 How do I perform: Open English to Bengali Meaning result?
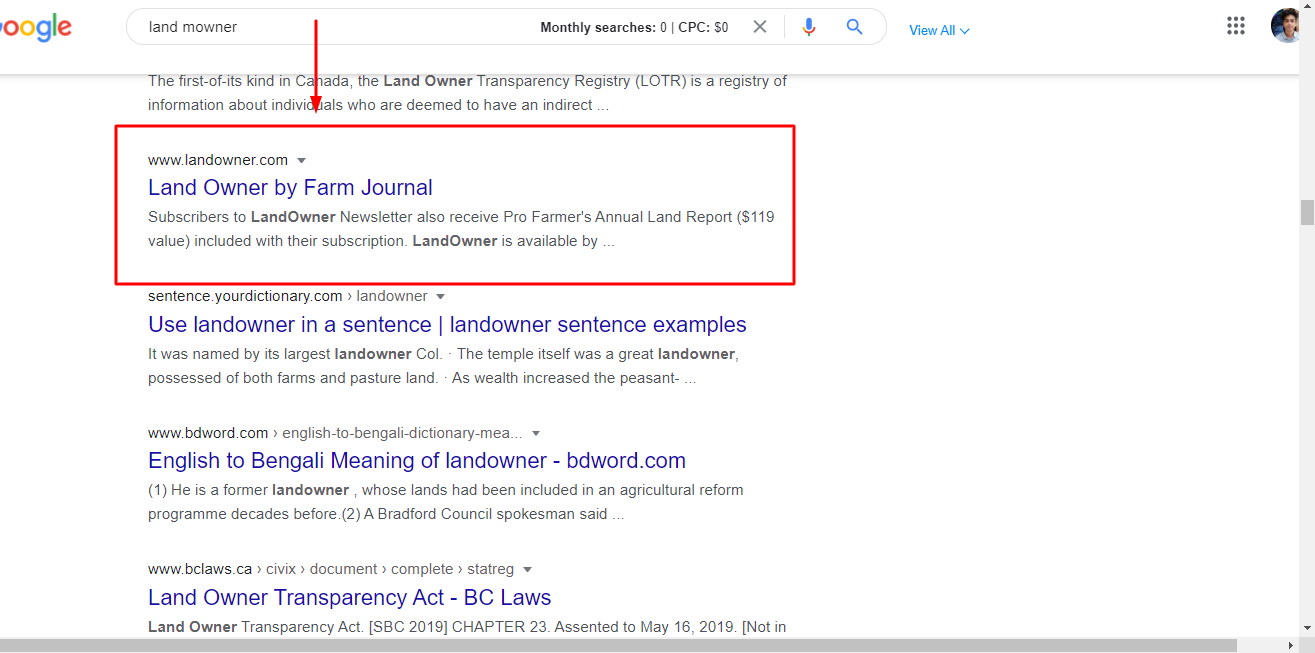pyautogui.click(x=416, y=461)
